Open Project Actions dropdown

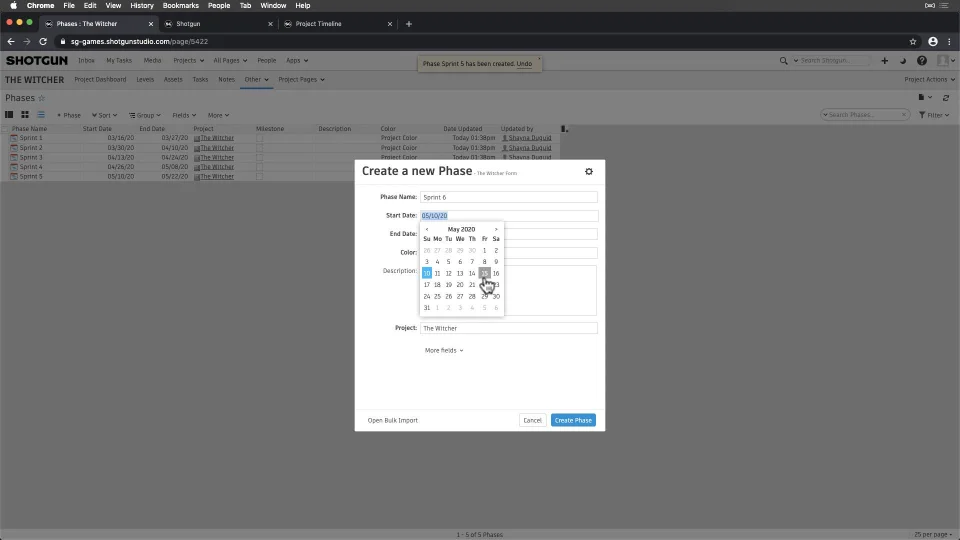tap(929, 80)
